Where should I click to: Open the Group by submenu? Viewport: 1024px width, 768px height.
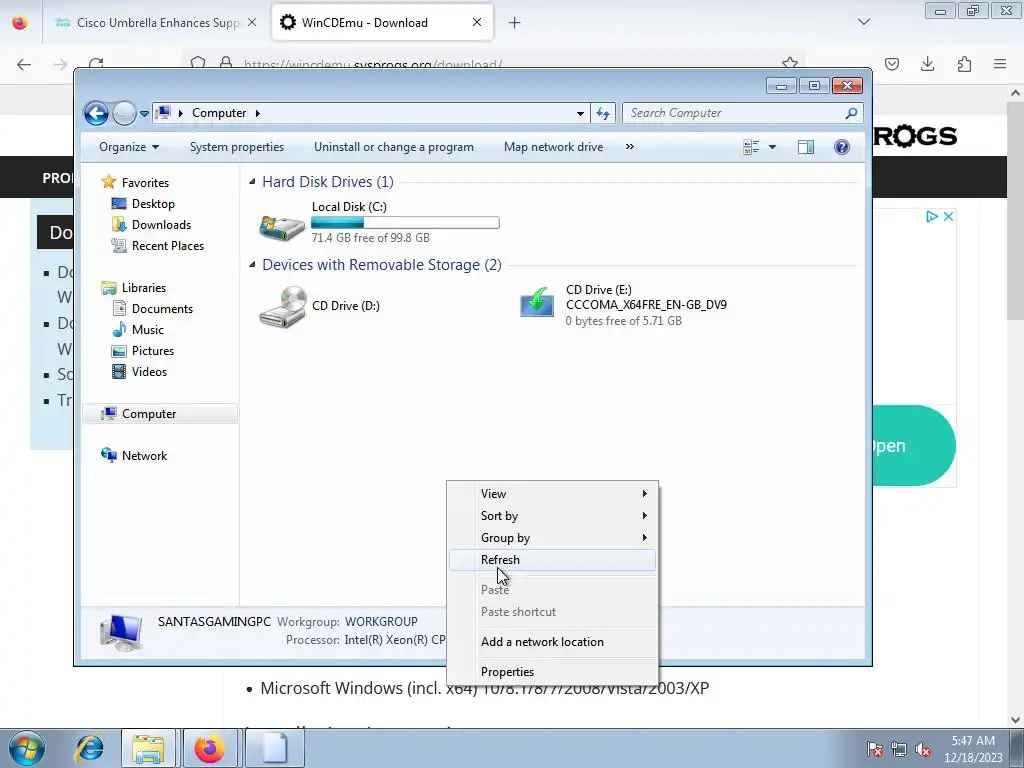coord(552,538)
